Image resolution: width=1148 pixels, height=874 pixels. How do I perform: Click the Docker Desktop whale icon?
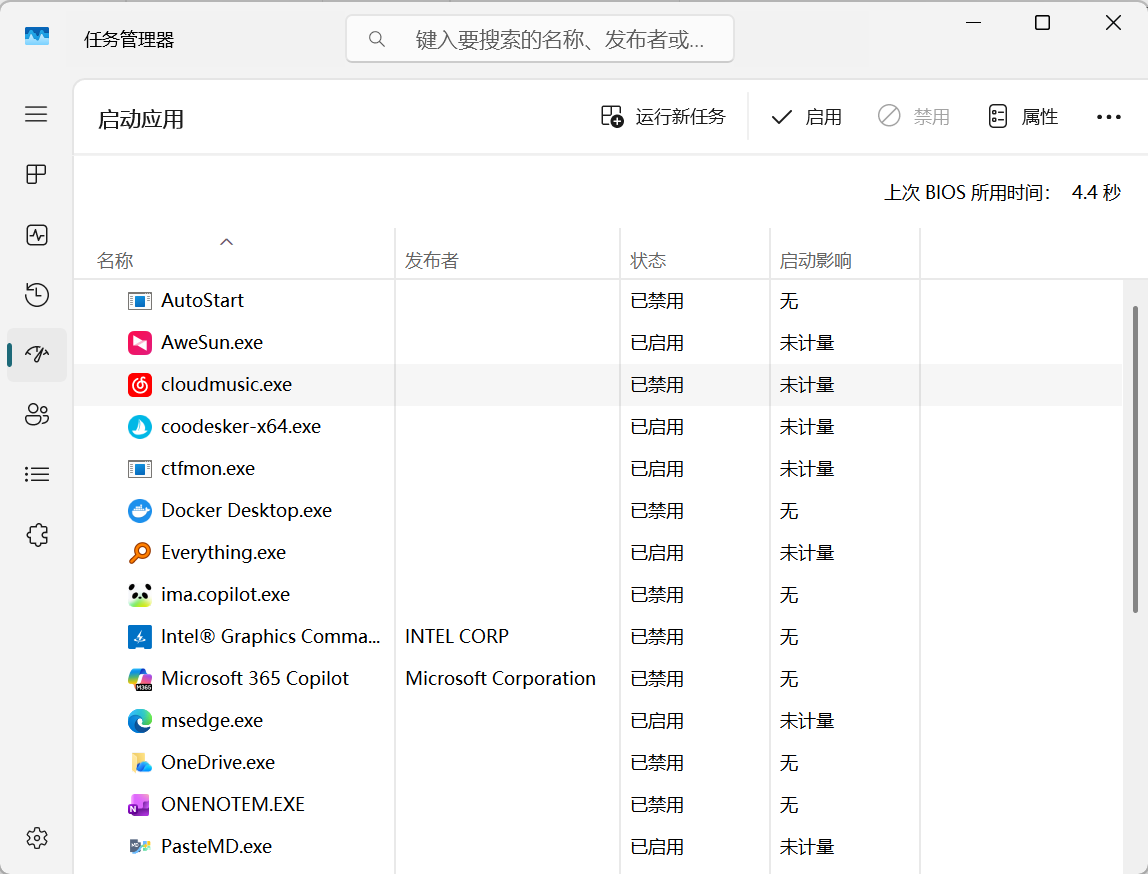point(140,510)
